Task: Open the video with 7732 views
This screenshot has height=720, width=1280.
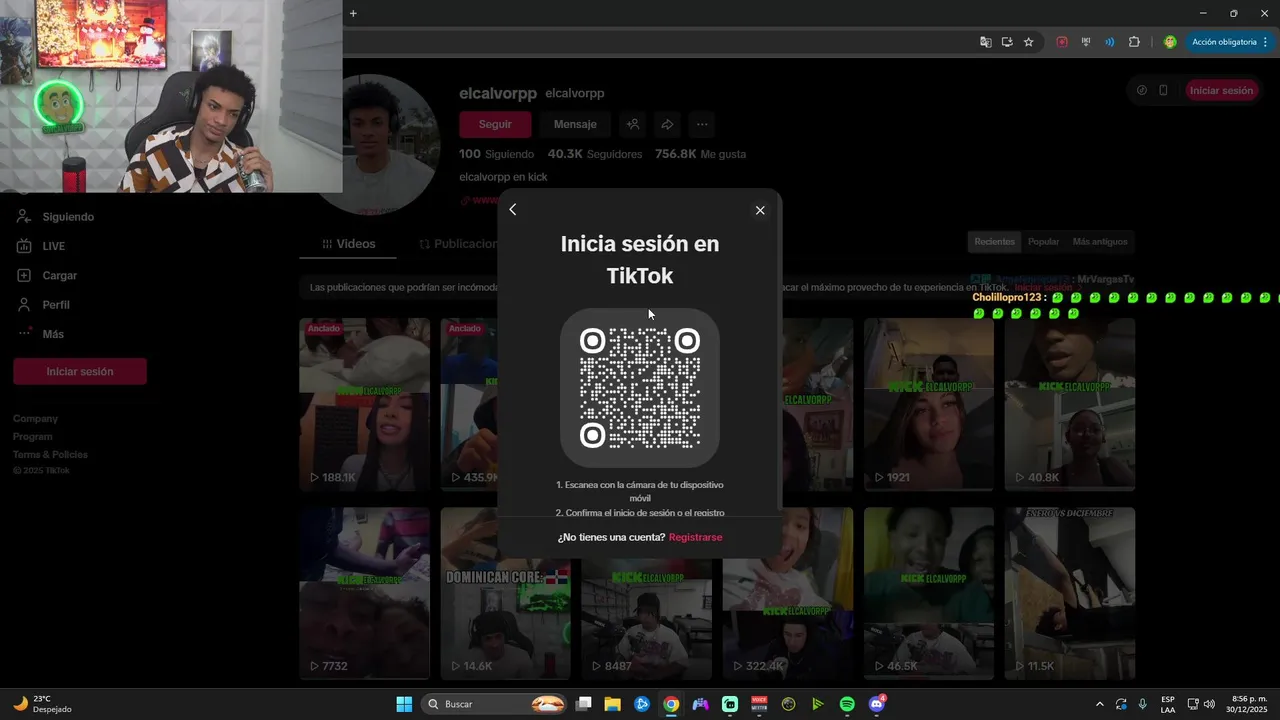Action: pos(365,593)
